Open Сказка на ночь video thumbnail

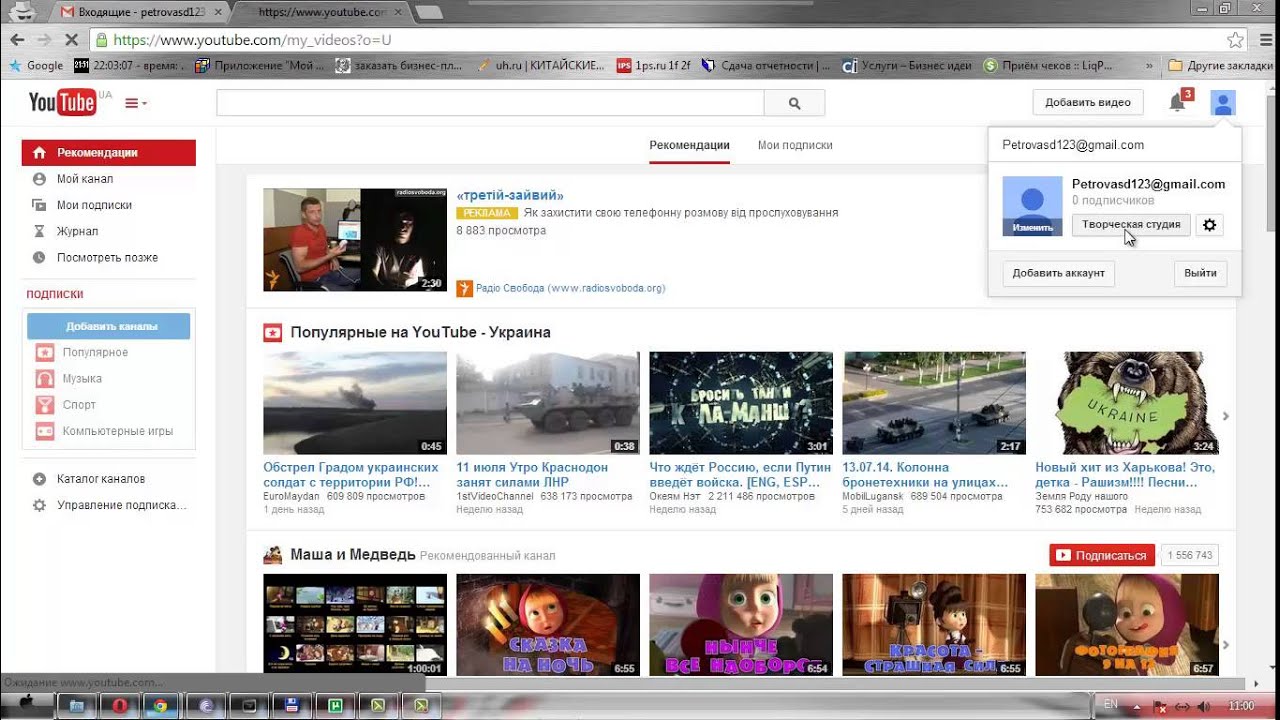click(548, 625)
